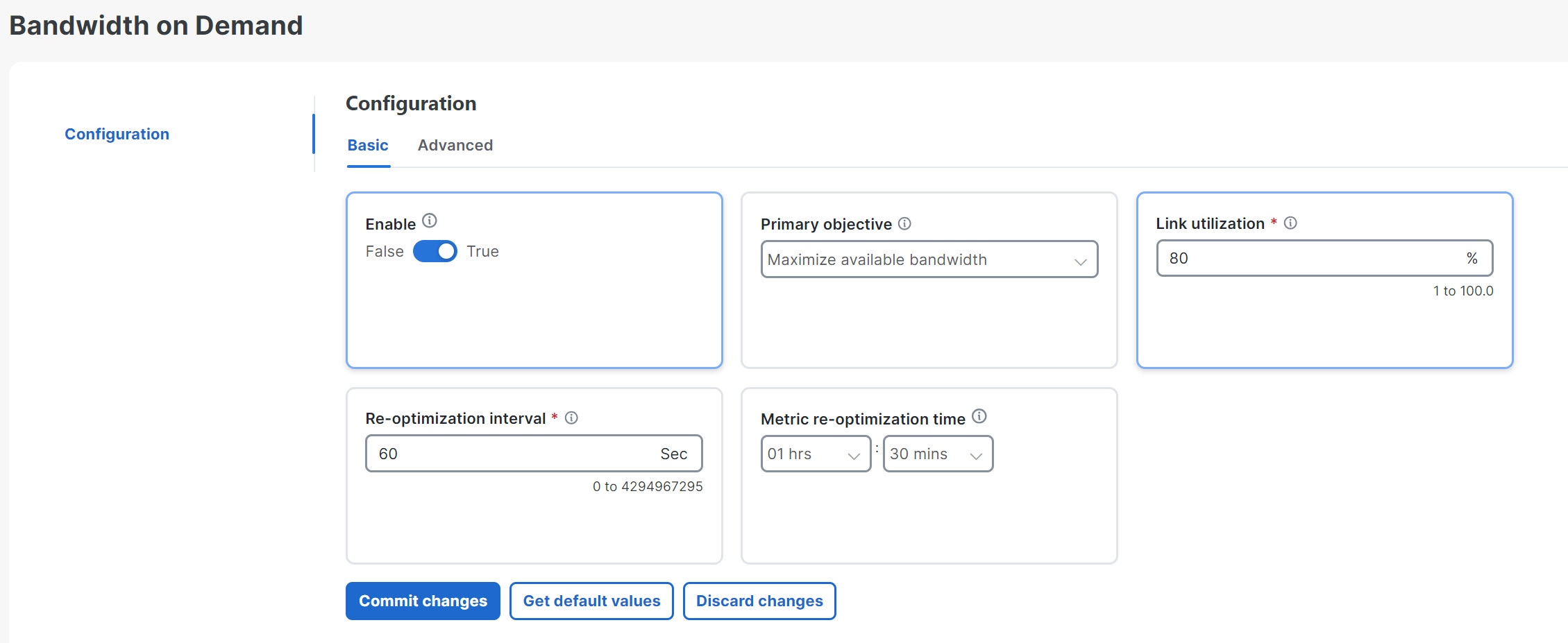
Task: Expand the hours dropdown showing 01 hrs
Action: (815, 454)
